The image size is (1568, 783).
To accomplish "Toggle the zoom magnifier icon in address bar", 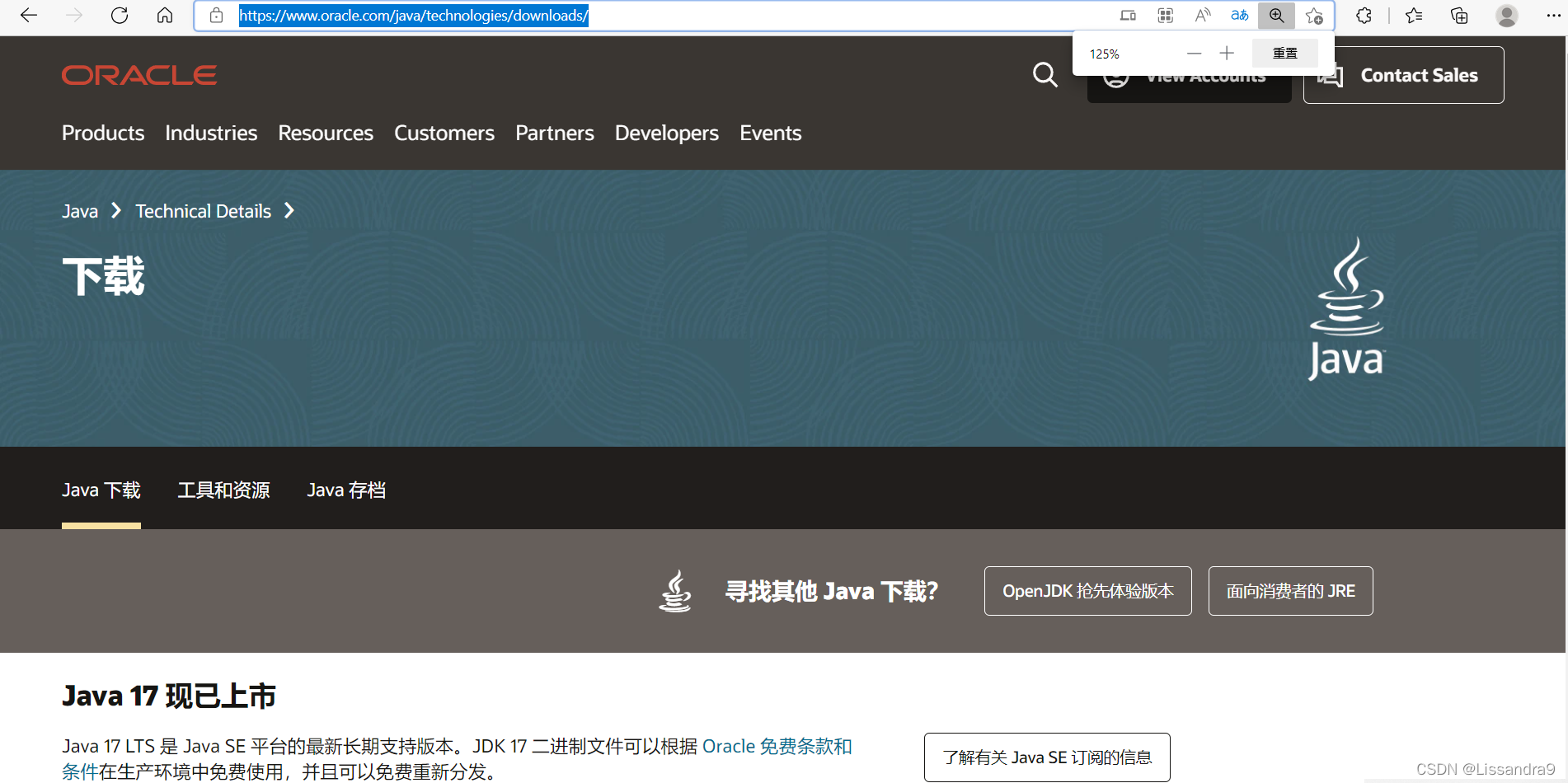I will click(1276, 16).
